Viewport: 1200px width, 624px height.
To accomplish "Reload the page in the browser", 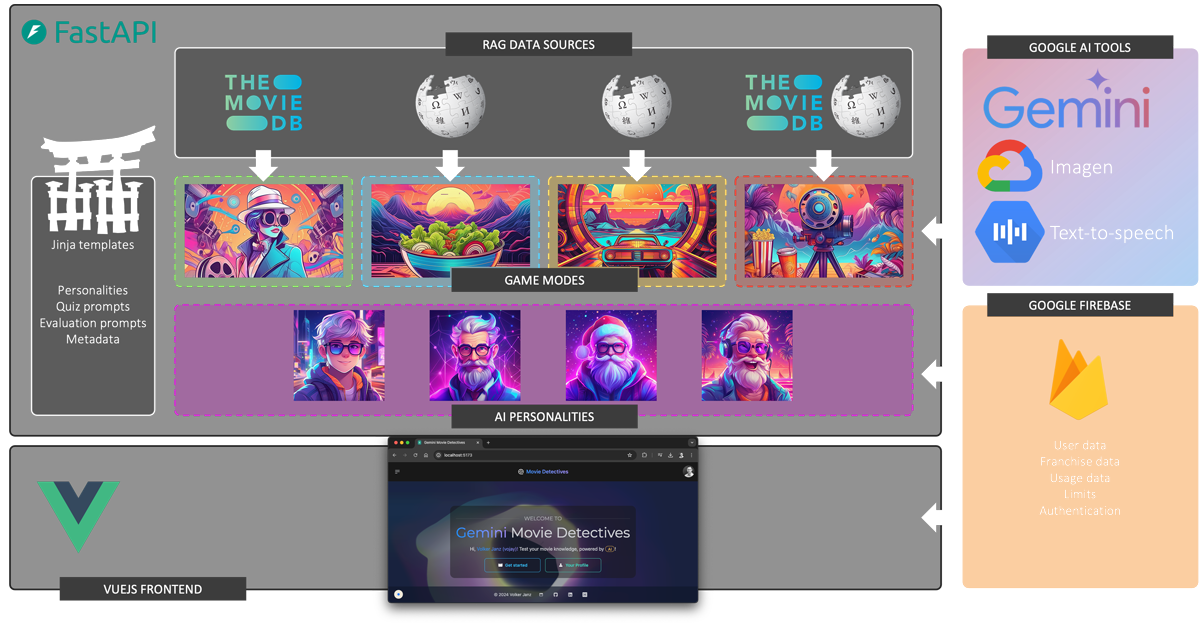I will [415, 455].
